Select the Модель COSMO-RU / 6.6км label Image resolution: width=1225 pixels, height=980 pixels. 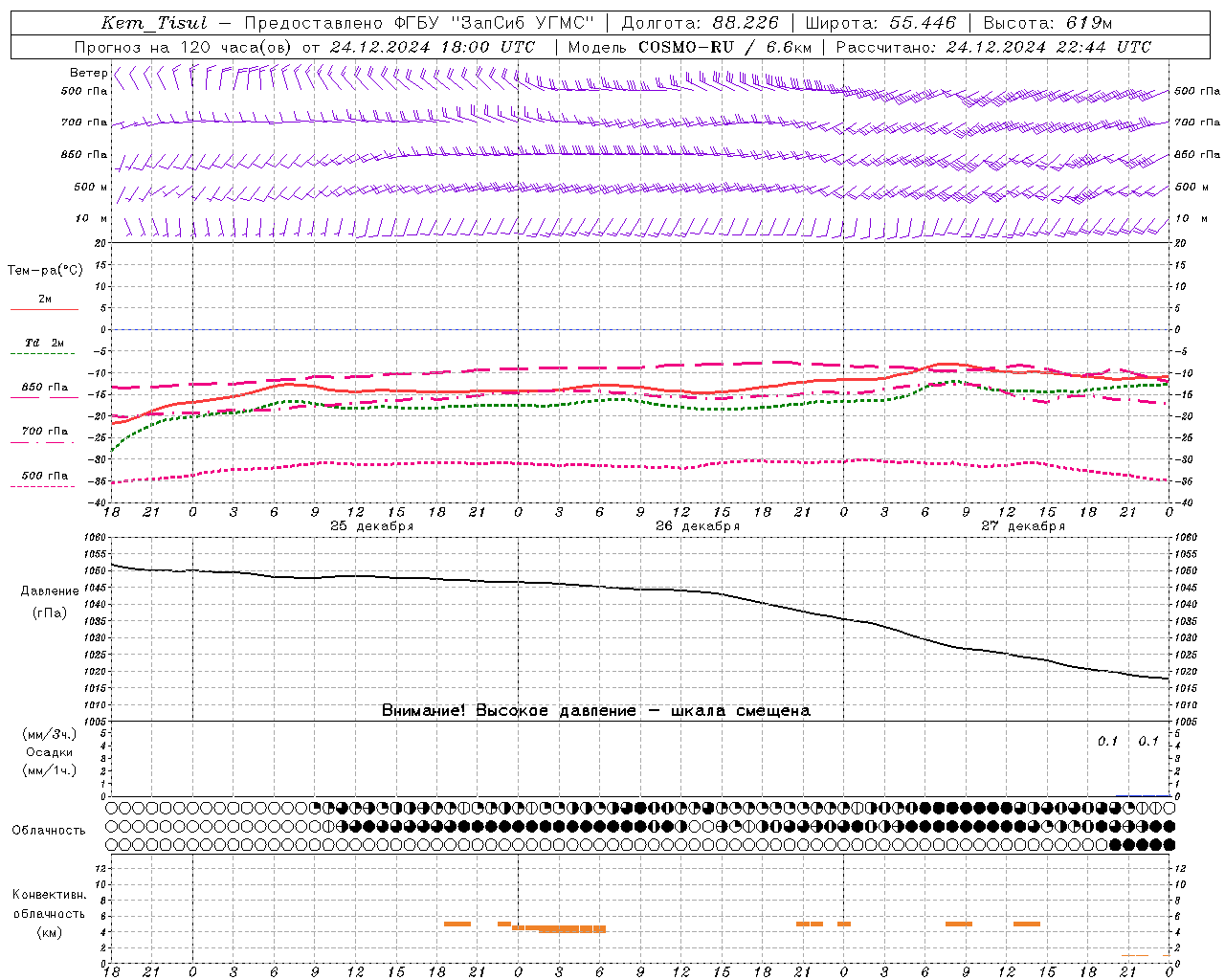[690, 47]
